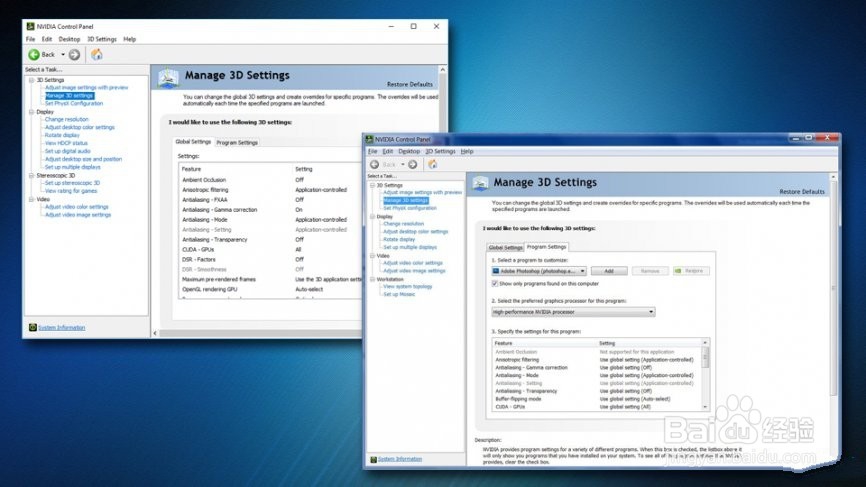Click Forward arrow icon in left NVIDIA window
The image size is (866, 487).
click(x=75, y=54)
